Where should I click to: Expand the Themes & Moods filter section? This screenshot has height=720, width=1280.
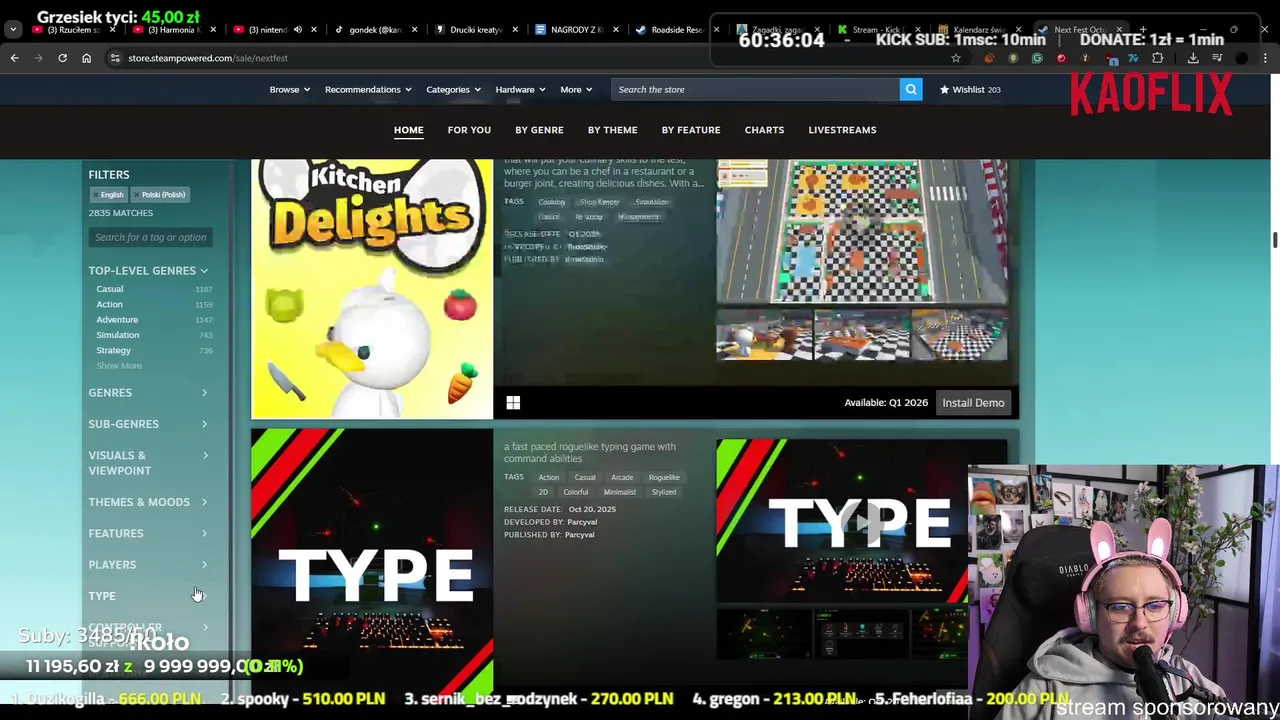coord(148,502)
